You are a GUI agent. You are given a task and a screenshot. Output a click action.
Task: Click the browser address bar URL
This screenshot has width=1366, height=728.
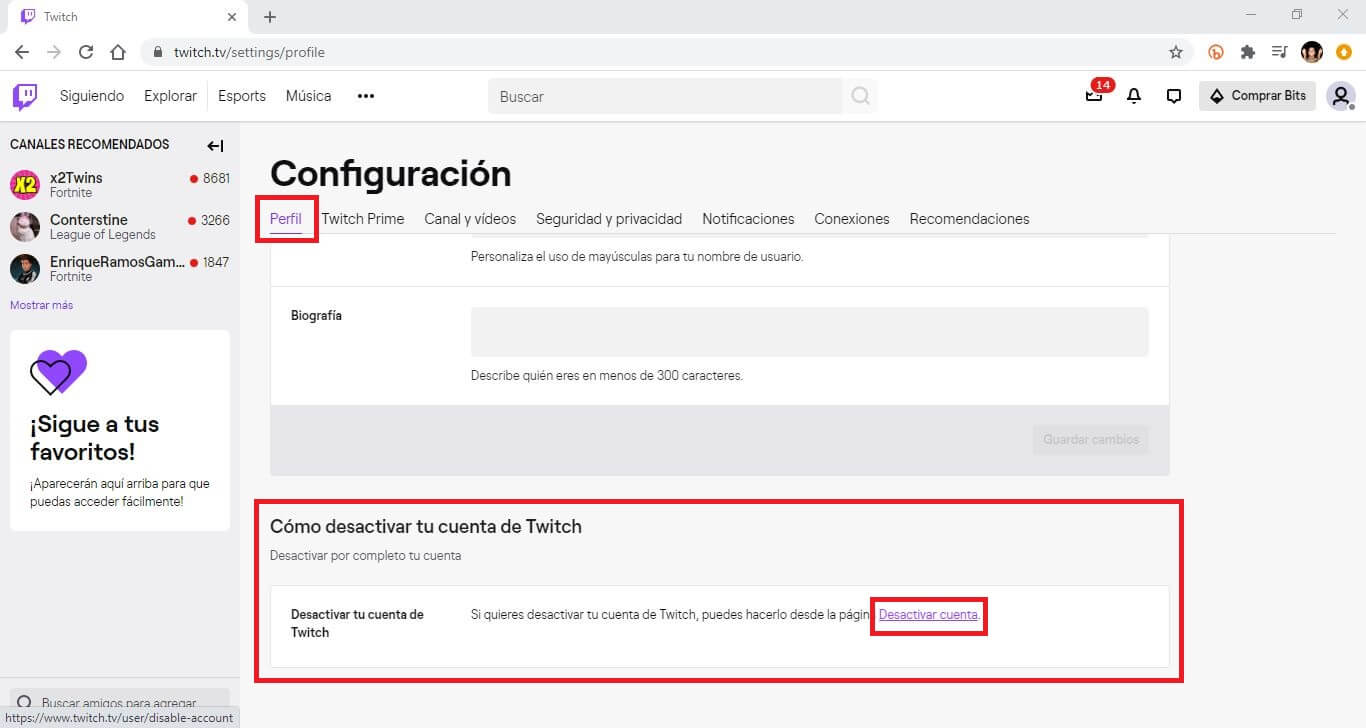(249, 52)
